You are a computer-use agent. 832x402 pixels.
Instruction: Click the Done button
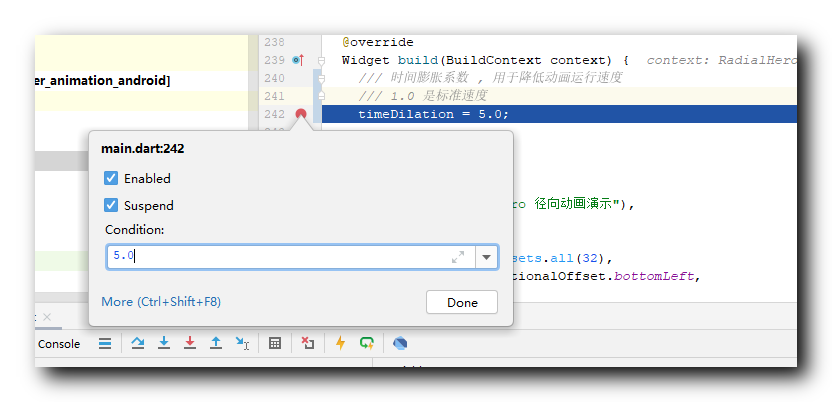(462, 302)
